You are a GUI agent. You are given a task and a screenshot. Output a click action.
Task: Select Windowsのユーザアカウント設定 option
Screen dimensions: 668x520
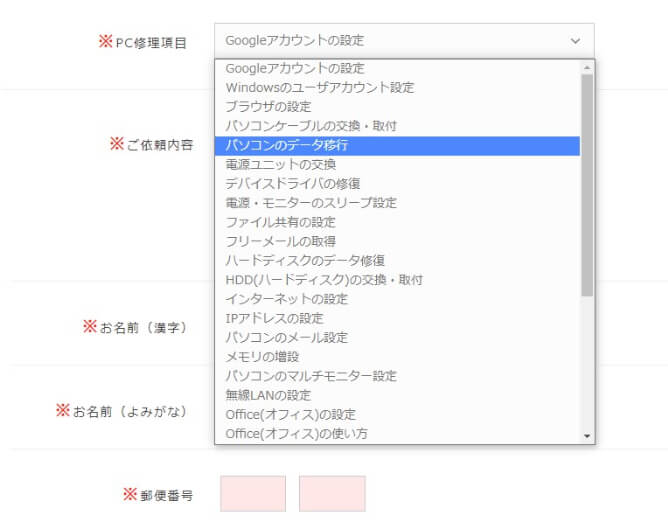[397, 87]
